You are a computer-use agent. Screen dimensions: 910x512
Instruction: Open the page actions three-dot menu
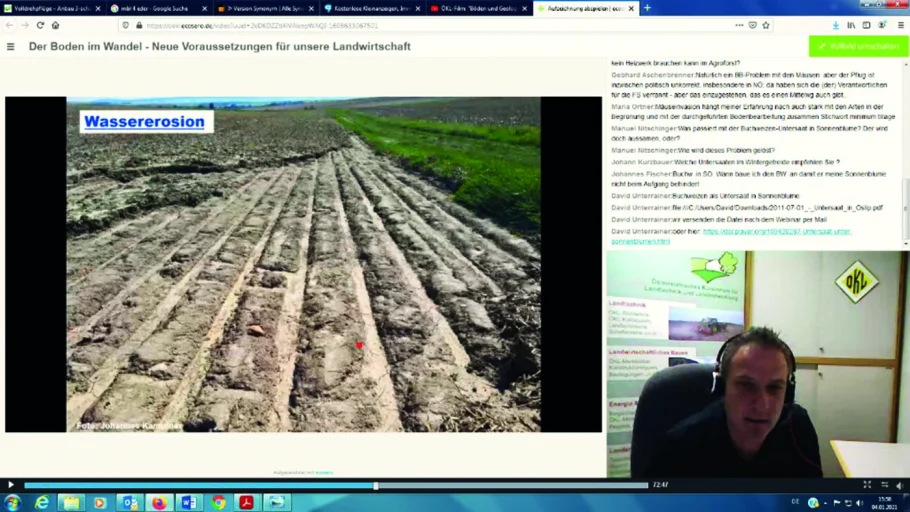coord(739,25)
